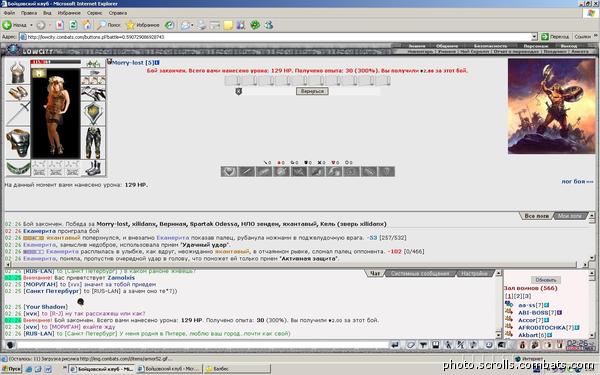Click the chat send arrow icon
Viewport: 600px width, 375px height.
coord(395,345)
